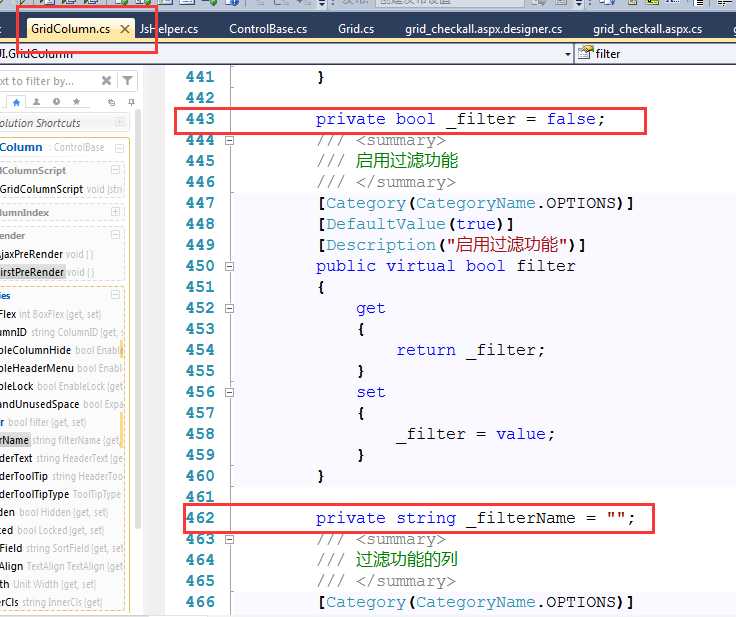Screen dimensions: 736x617
Task: Open the grid_checkall.aspx.cs tab
Action: click(x=647, y=29)
